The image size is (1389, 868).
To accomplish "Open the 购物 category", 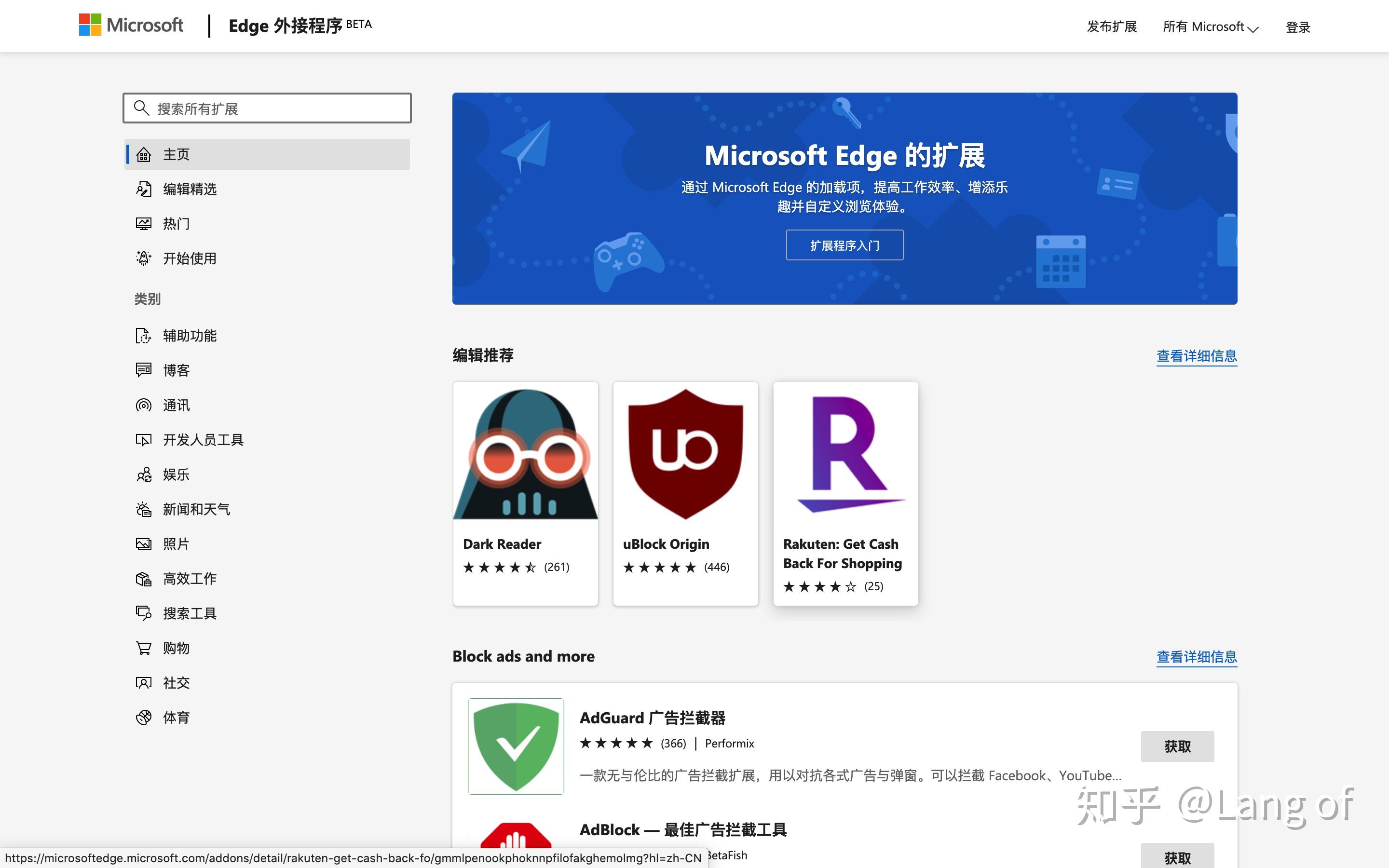I will [x=176, y=648].
